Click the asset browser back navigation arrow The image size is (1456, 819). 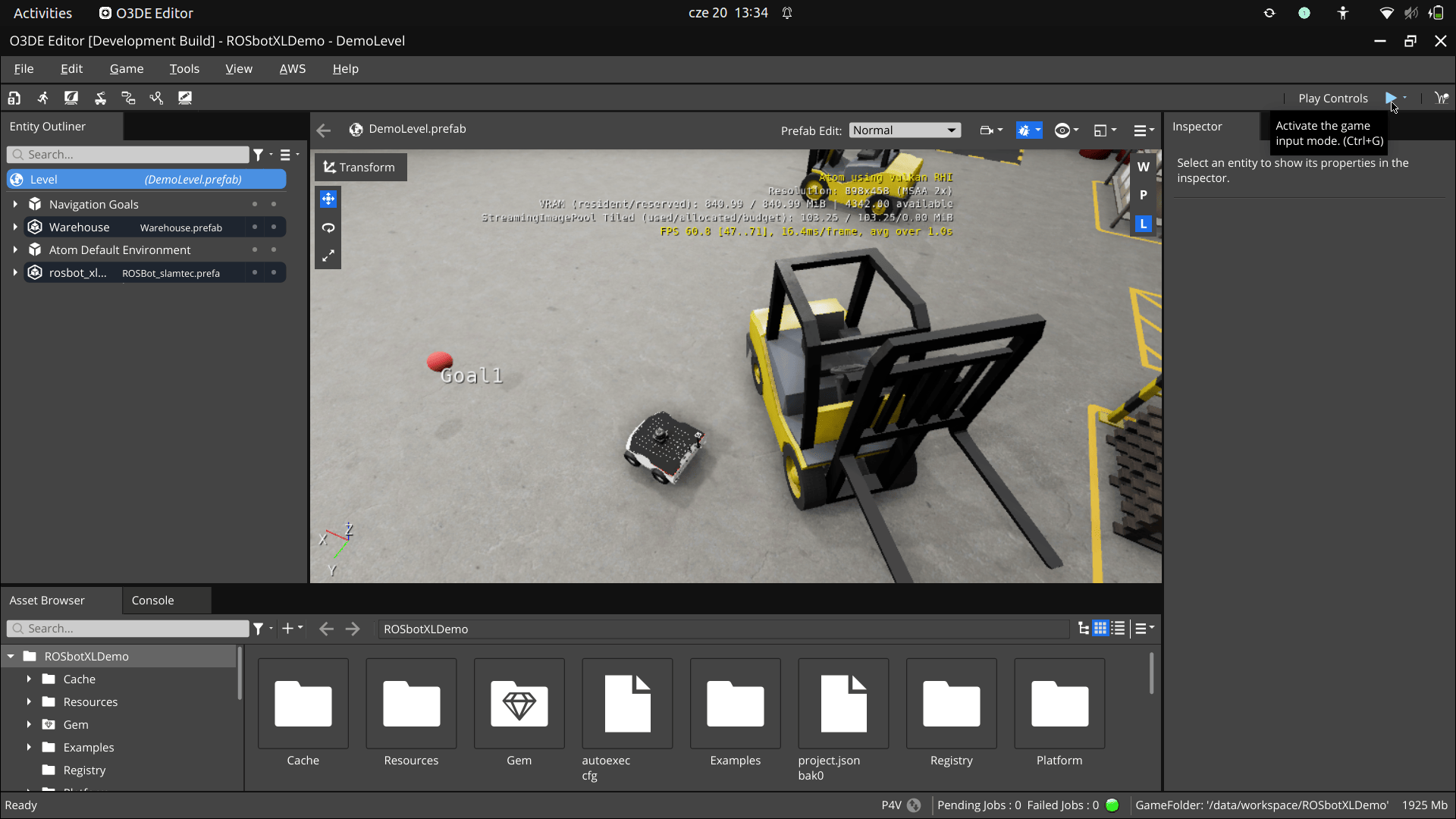(326, 629)
